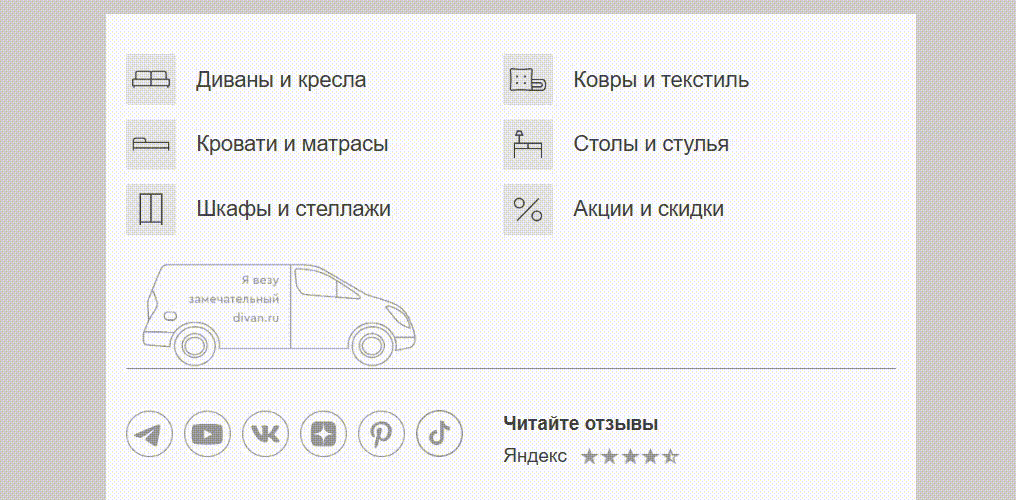Open Яндекс reviews link
Screen dimensions: 1016x500
(535, 456)
